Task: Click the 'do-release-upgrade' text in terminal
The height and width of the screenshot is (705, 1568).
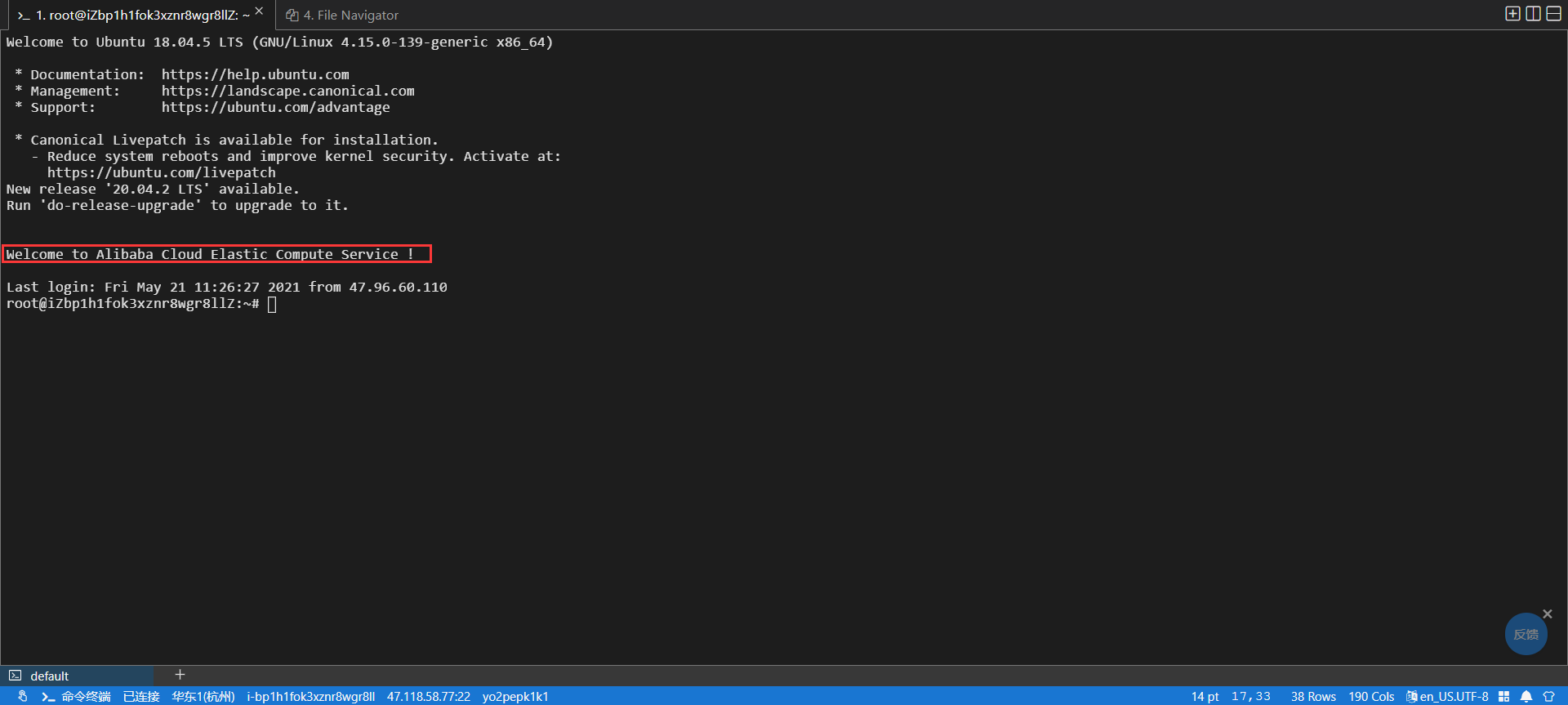Action: (x=121, y=205)
